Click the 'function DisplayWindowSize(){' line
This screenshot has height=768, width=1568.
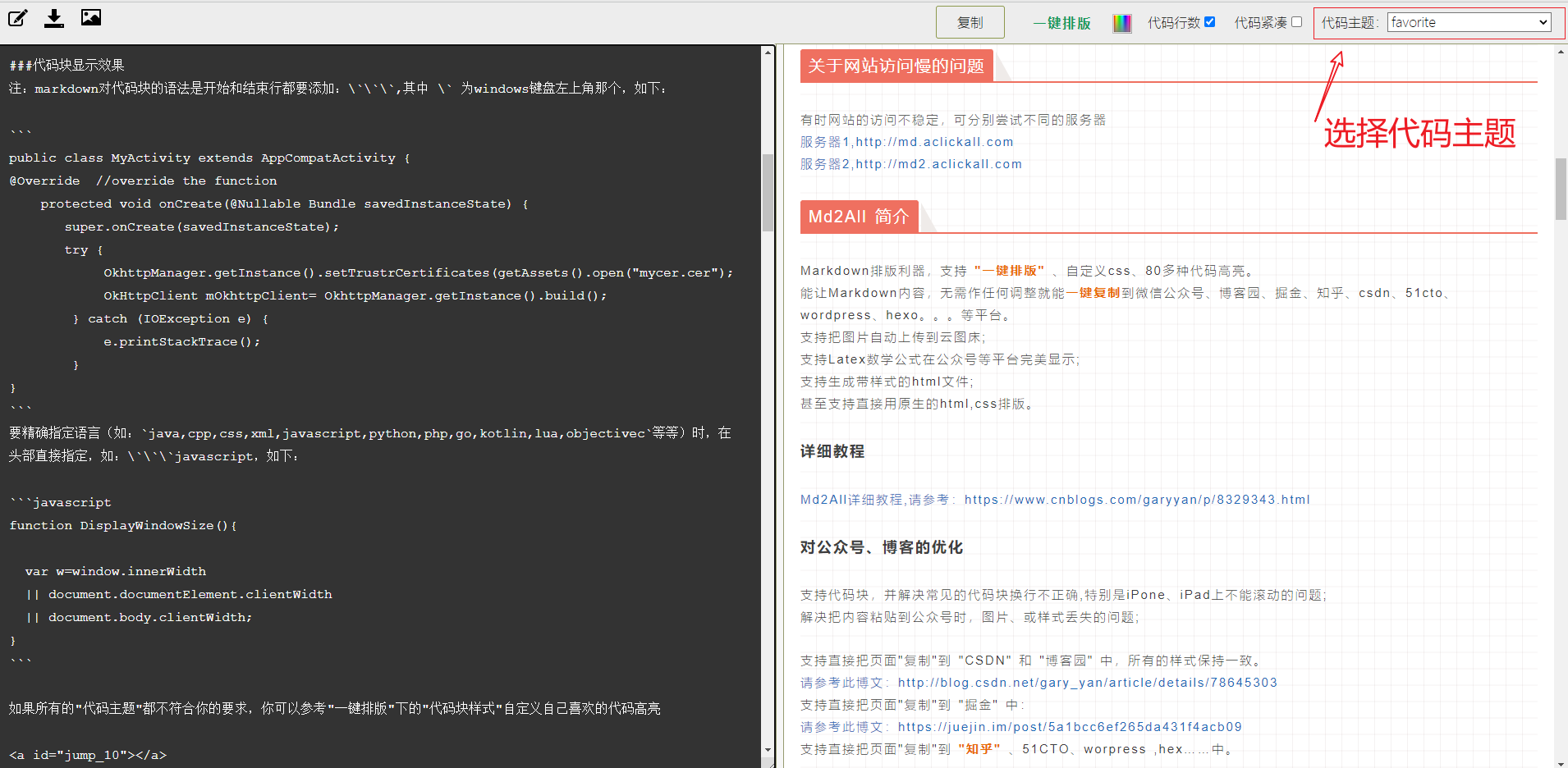tap(123, 525)
